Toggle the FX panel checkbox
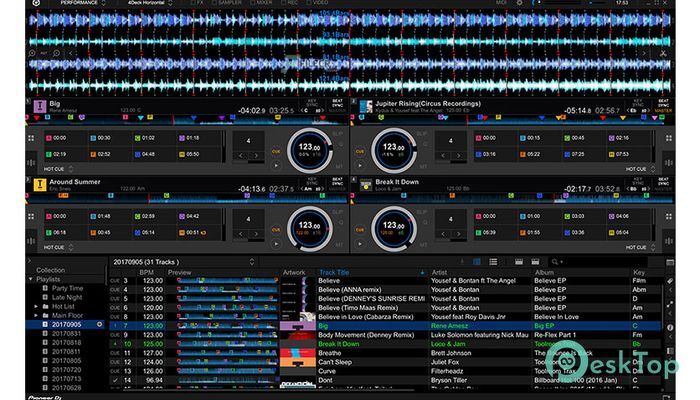 pyautogui.click(x=196, y=3)
